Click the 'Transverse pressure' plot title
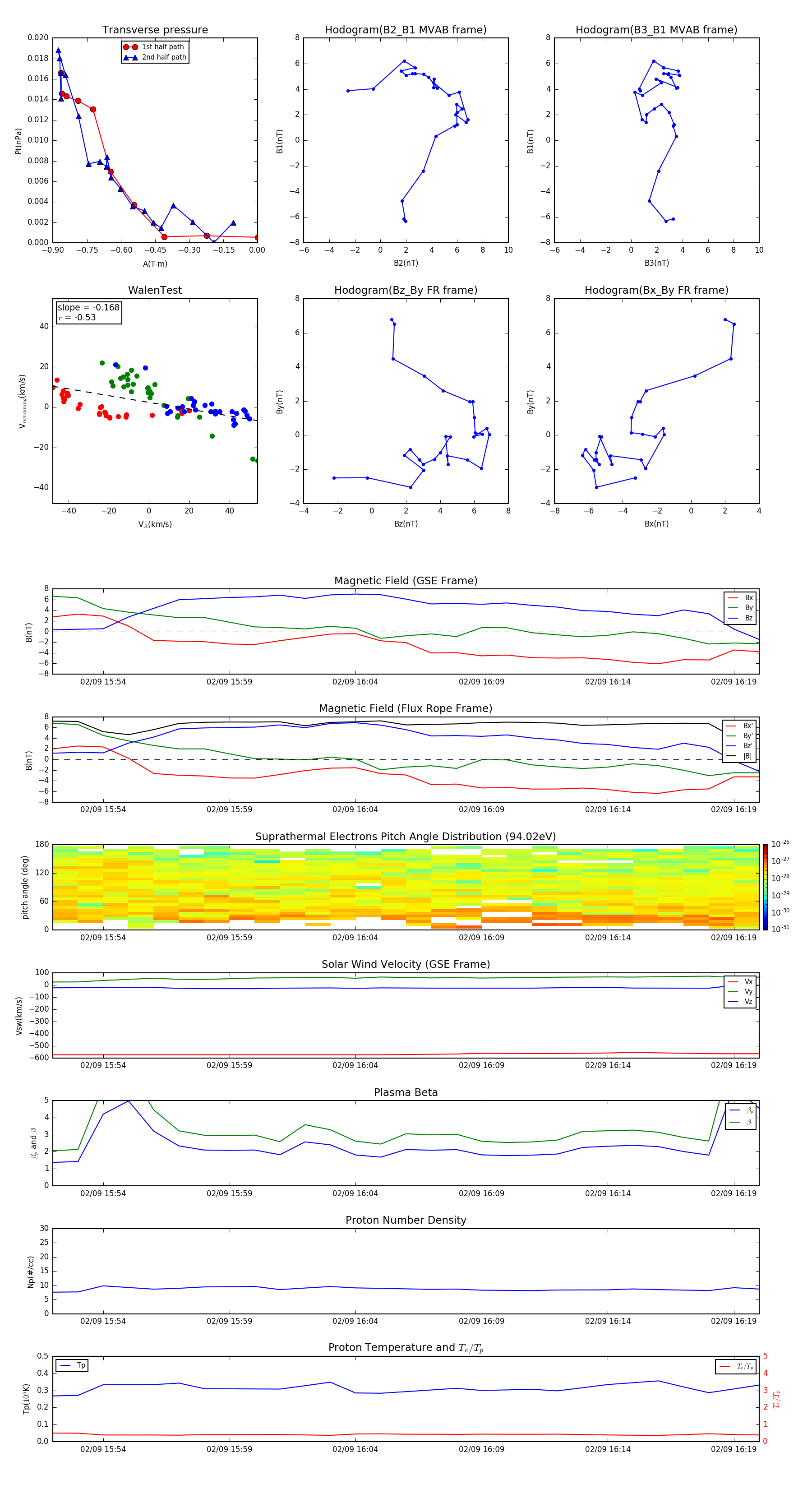Image resolution: width=812 pixels, height=1489 pixels. tap(155, 30)
